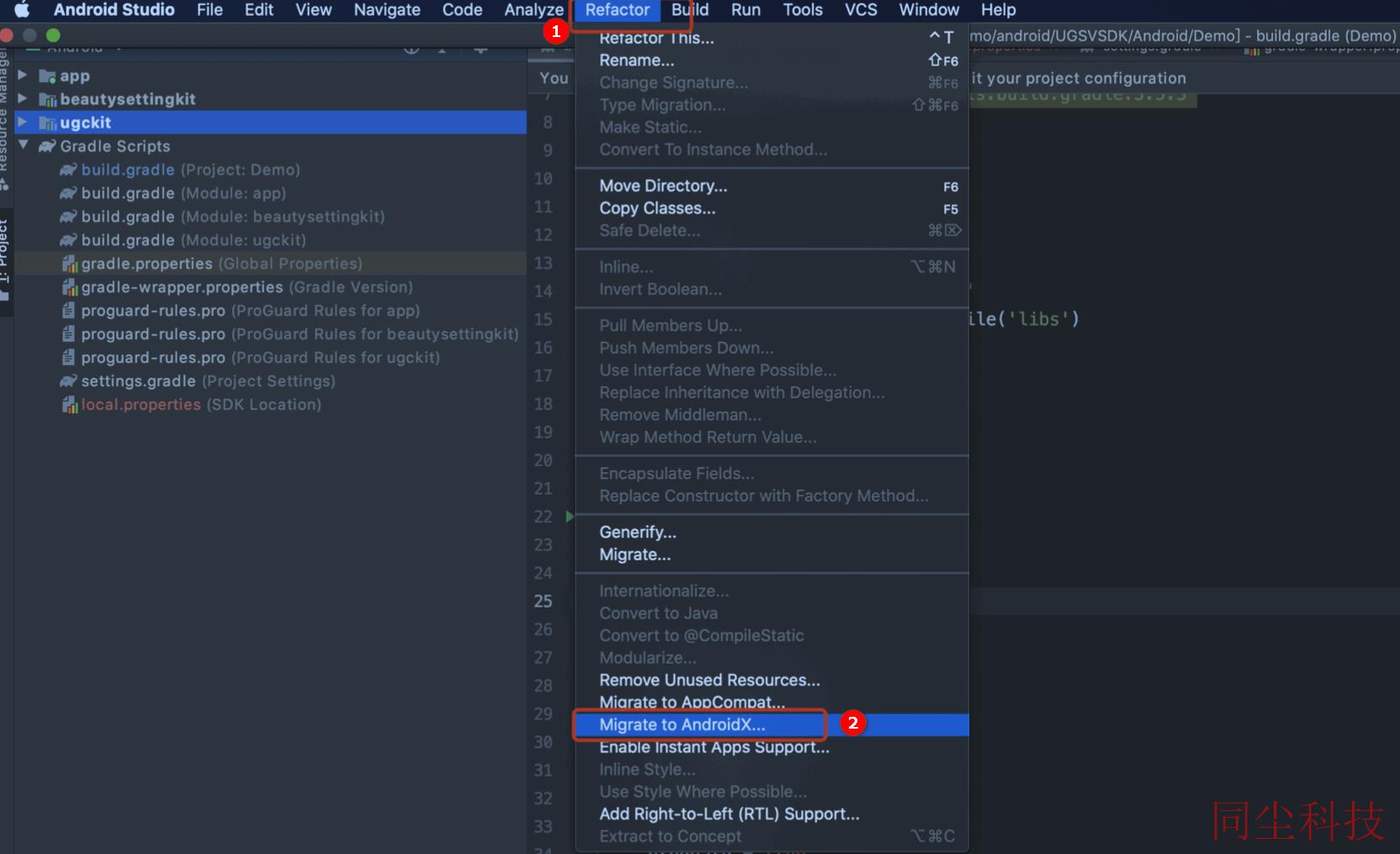The width and height of the screenshot is (1400, 854).
Task: Open proguard-rules.pro for ugckit
Action: coord(260,358)
